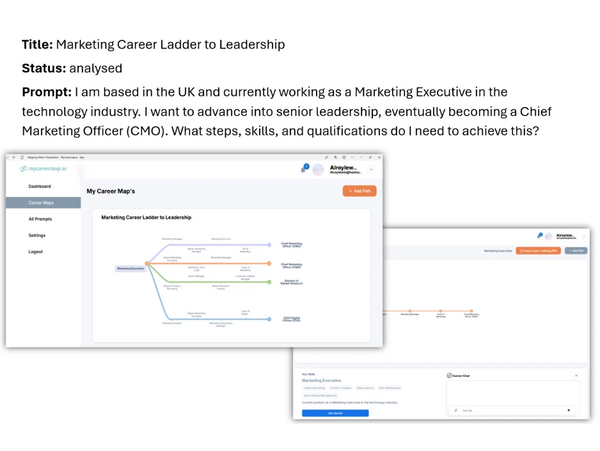Click the Marketing Executive label near Export button
This screenshot has height=451, width=600.
pos(498,251)
